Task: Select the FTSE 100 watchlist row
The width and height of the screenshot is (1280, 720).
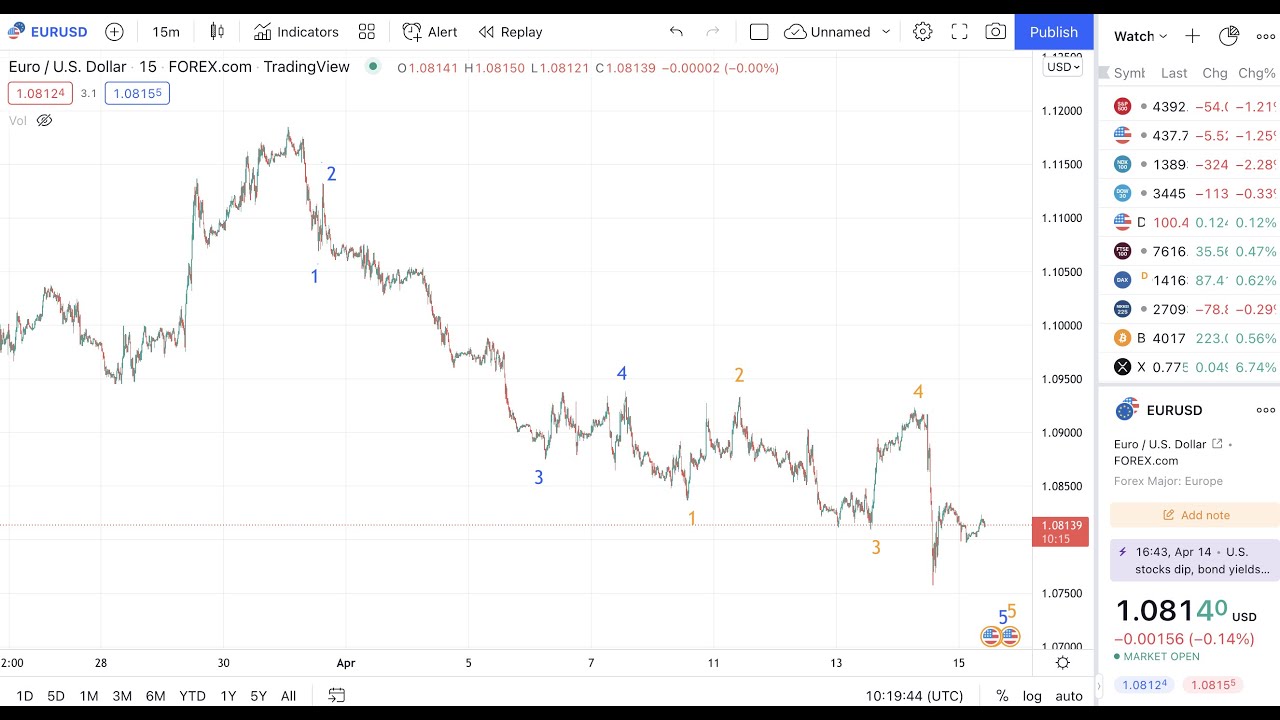Action: [x=1189, y=252]
